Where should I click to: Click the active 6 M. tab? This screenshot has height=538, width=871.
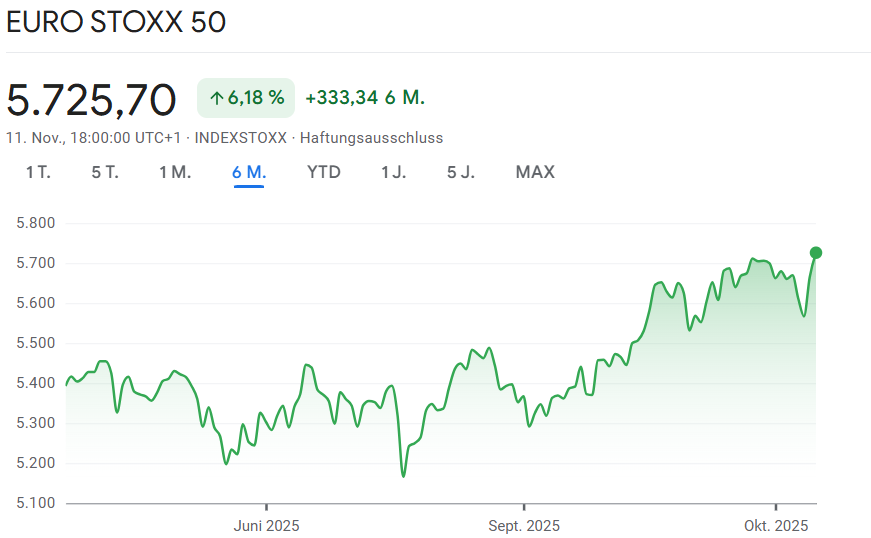click(249, 172)
